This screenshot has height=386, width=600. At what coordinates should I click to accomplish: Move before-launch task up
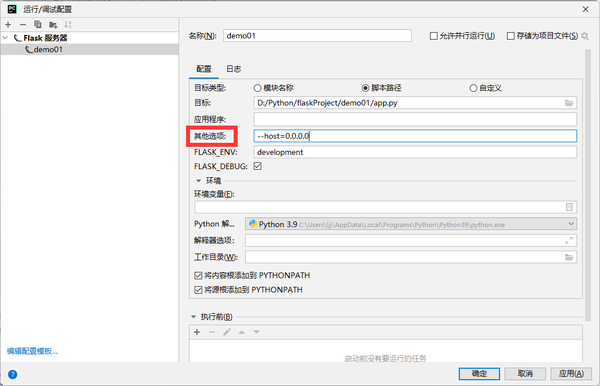[x=242, y=332]
